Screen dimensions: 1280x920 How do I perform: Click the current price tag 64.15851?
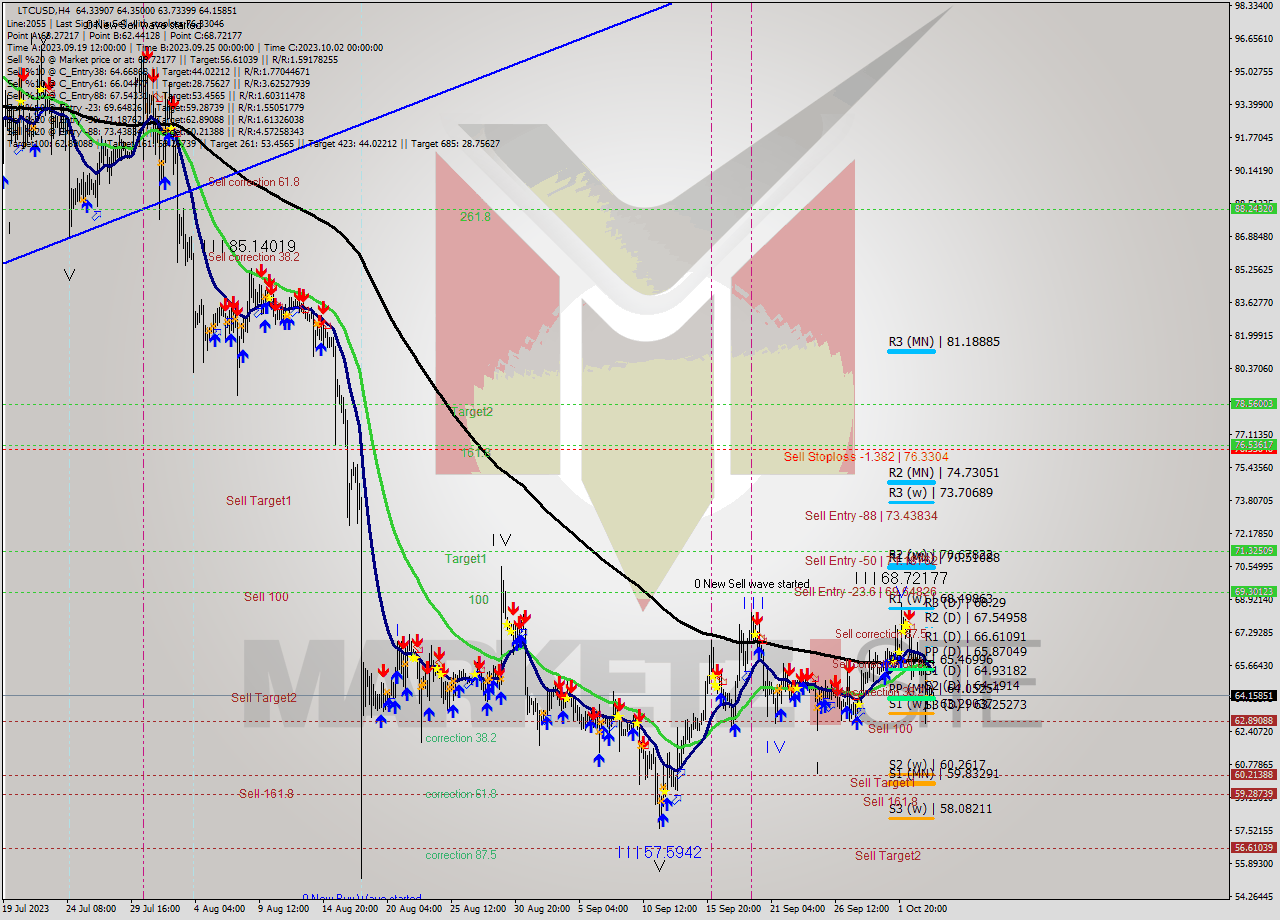pos(1253,695)
